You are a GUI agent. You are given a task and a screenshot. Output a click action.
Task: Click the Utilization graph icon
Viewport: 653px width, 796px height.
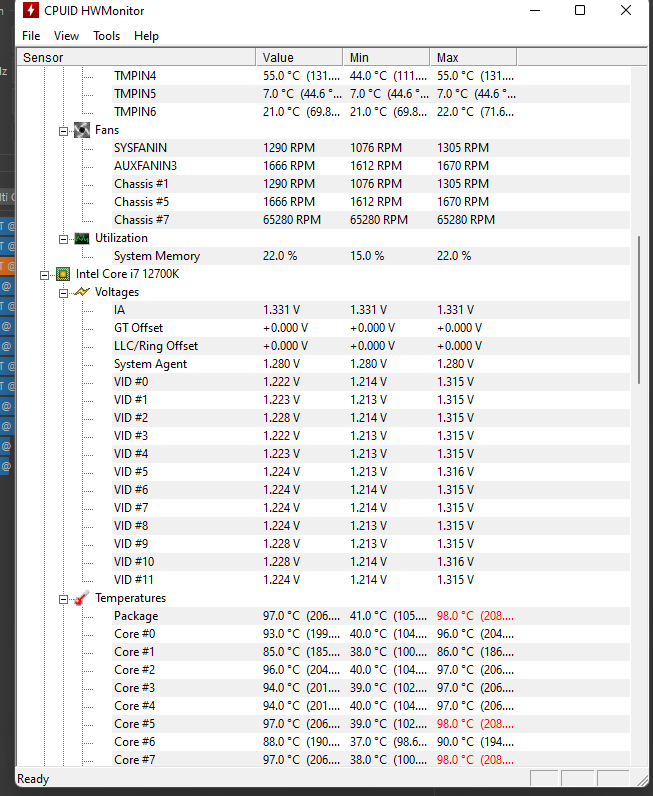click(x=82, y=238)
